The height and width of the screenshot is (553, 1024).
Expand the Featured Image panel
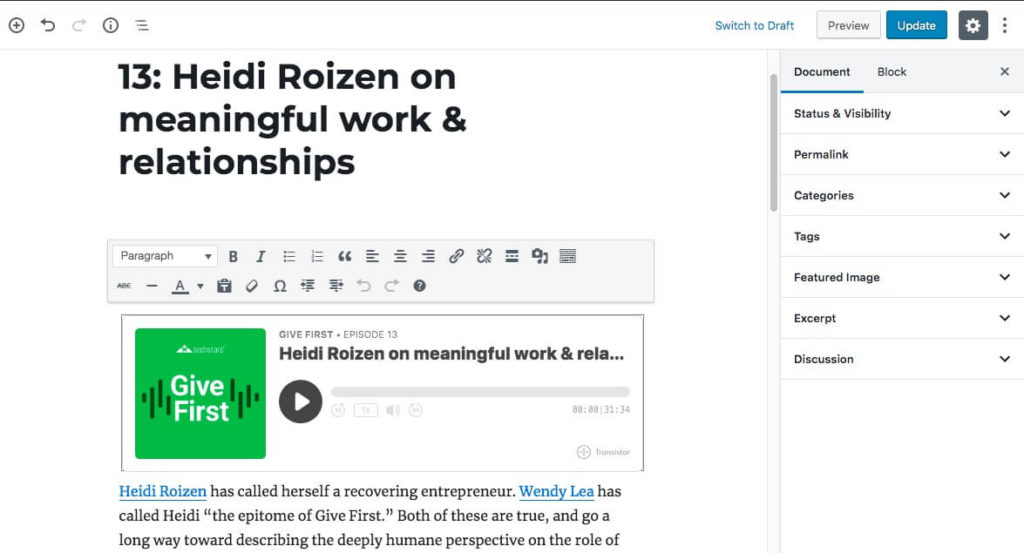click(x=902, y=277)
